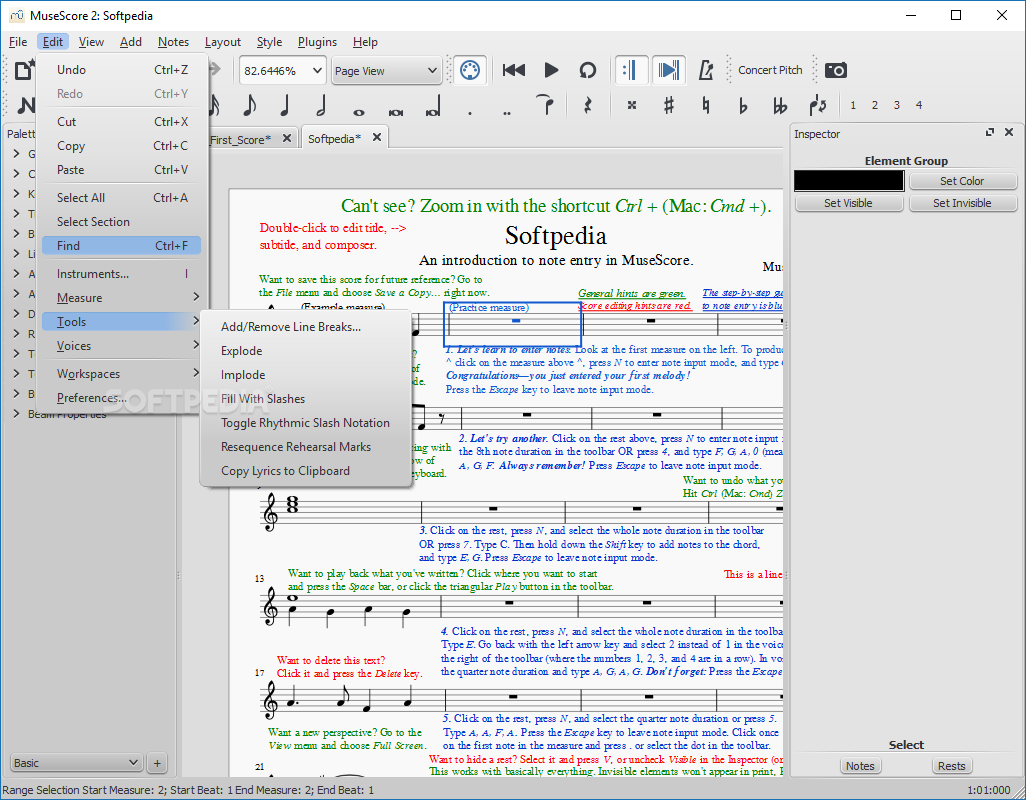The height and width of the screenshot is (800, 1026).
Task: Select voice 1 button
Action: (853, 105)
